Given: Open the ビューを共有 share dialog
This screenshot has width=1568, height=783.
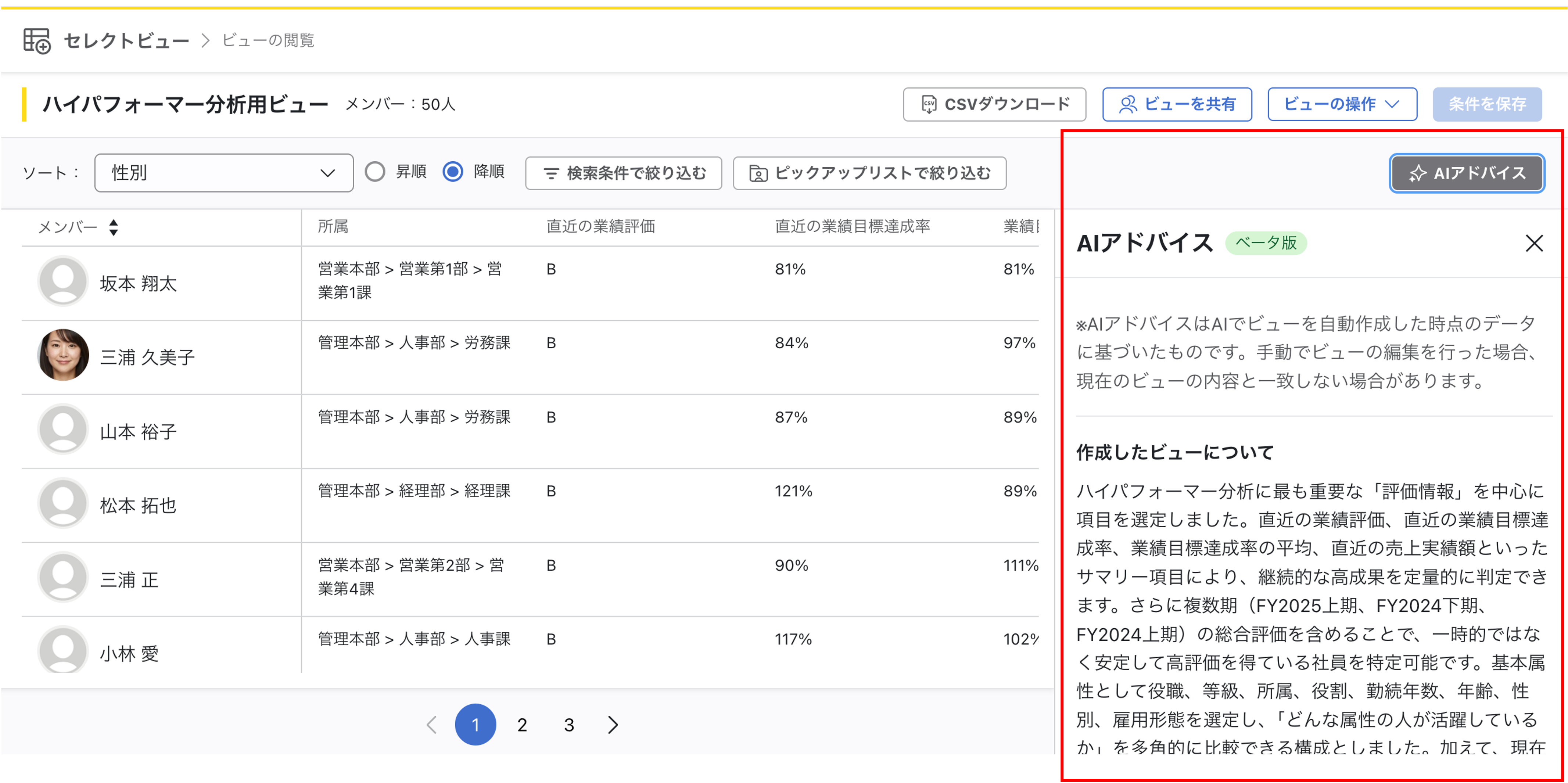Looking at the screenshot, I should coord(1177,104).
